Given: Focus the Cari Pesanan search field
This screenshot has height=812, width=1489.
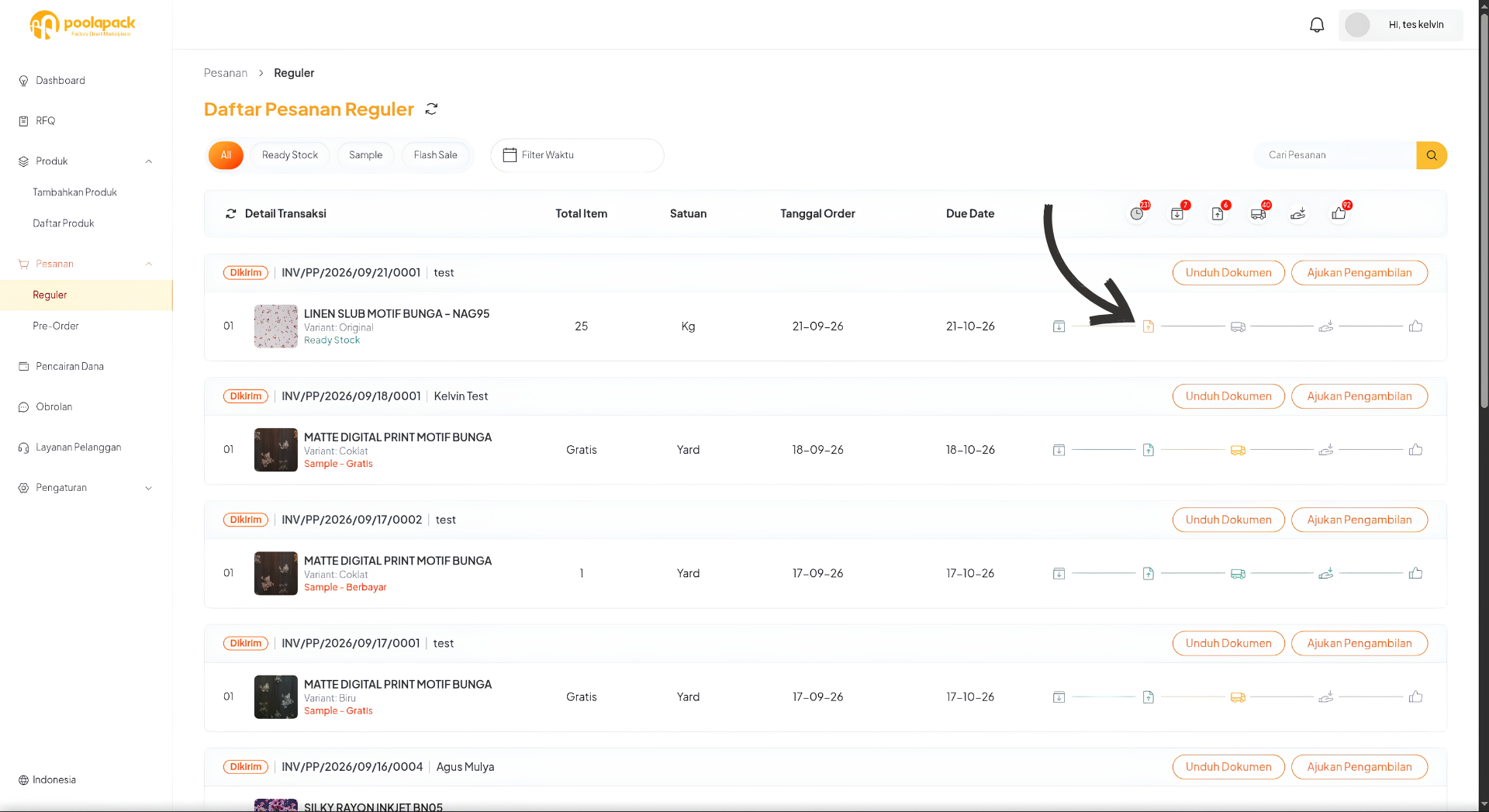Looking at the screenshot, I should [1335, 155].
